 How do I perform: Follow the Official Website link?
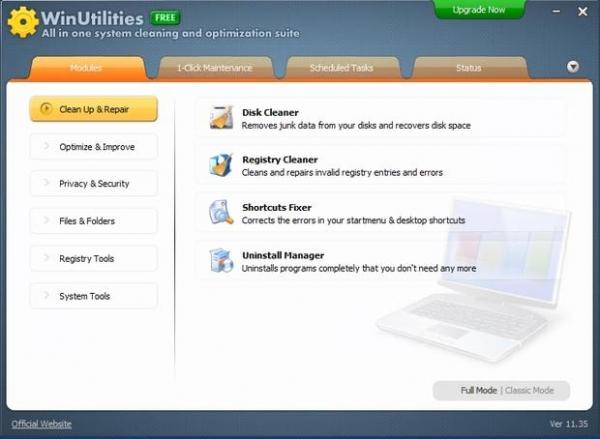41,424
